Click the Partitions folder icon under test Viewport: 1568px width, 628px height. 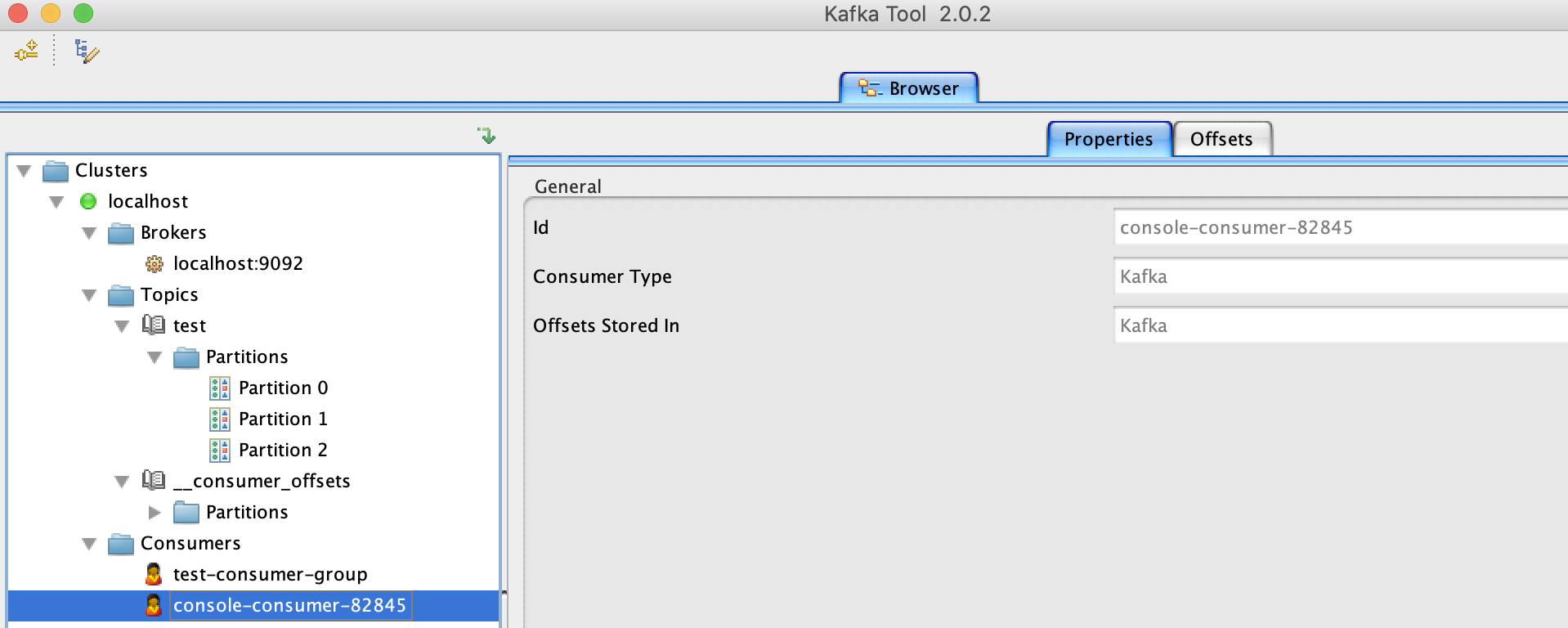coord(186,357)
